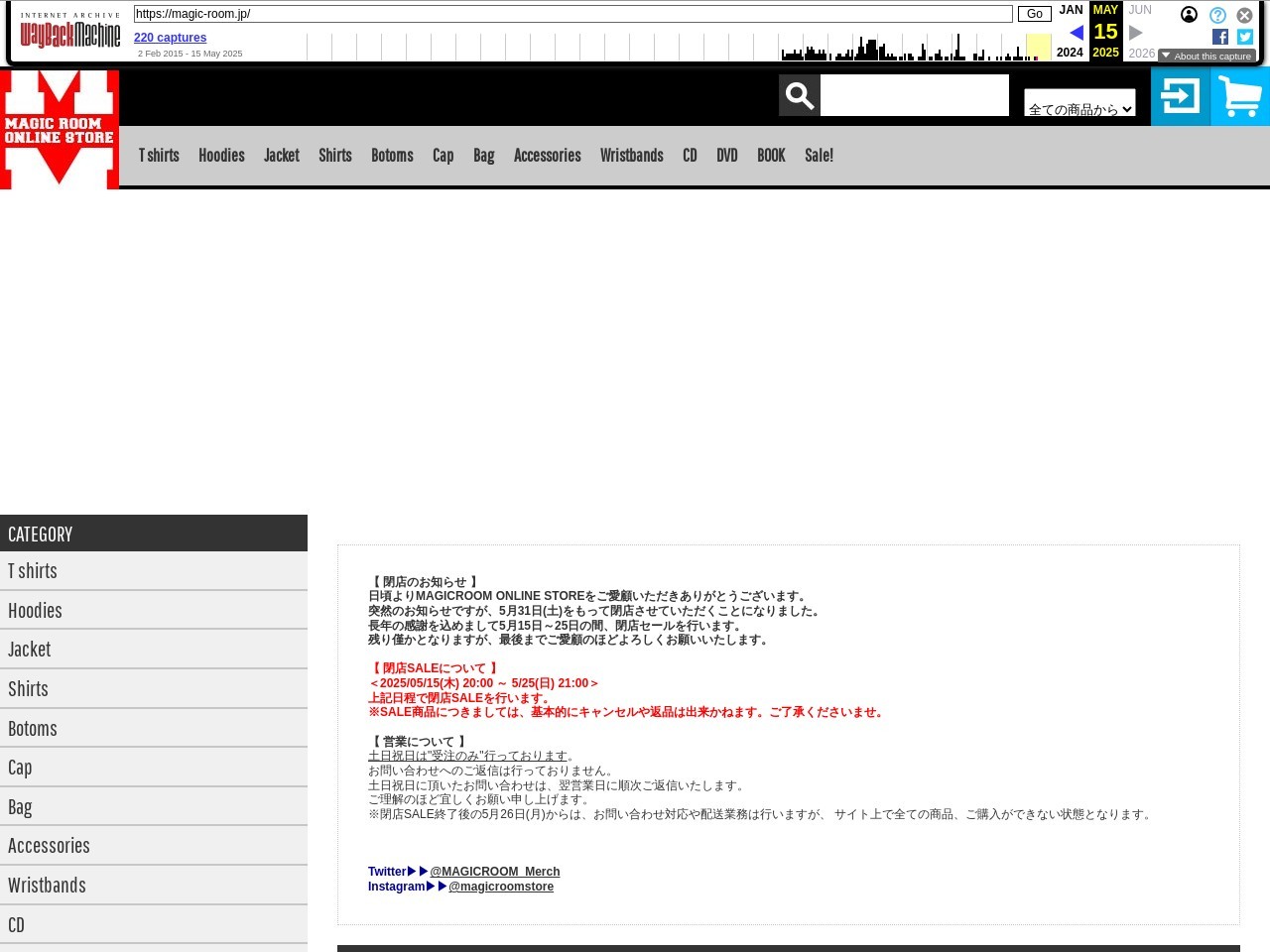Close the Wayback toolbar

click(1244, 15)
